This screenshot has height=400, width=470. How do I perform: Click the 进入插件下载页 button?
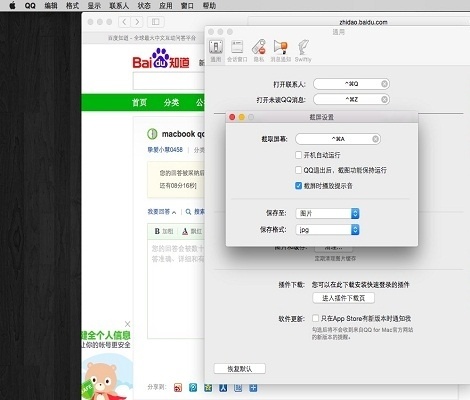point(343,298)
